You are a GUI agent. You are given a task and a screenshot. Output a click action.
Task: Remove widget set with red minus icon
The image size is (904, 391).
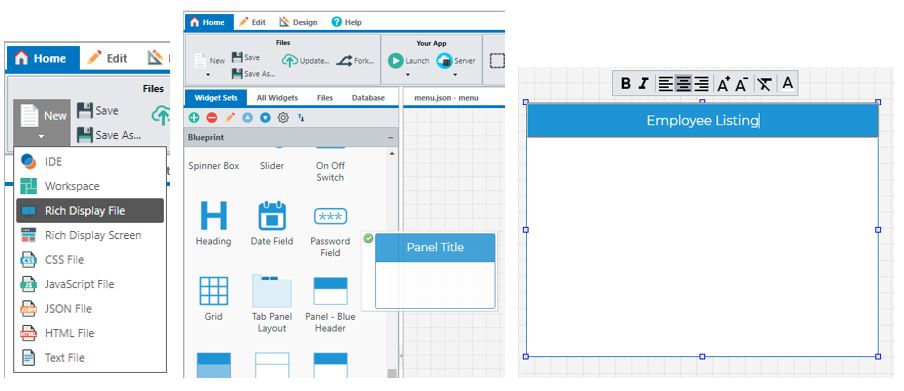pos(212,118)
